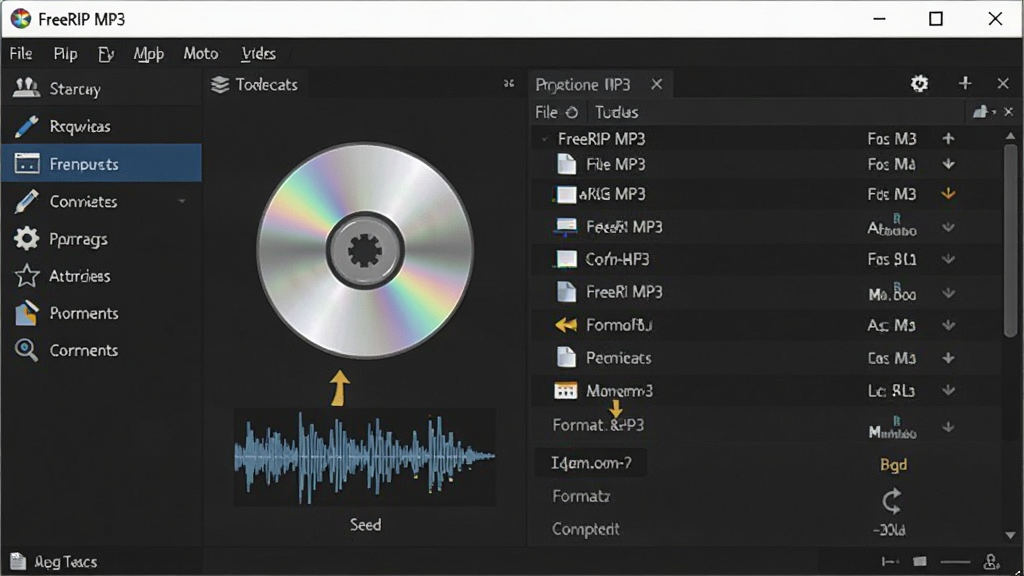Open the Vides menu
The image size is (1024, 576).
(x=259, y=54)
